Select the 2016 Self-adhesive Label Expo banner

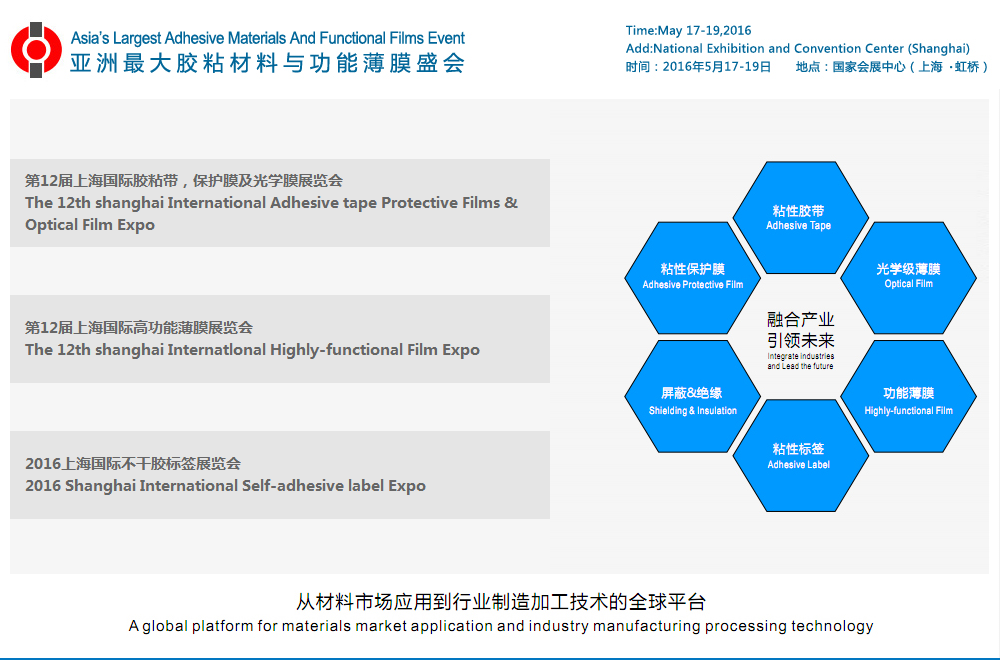(279, 475)
